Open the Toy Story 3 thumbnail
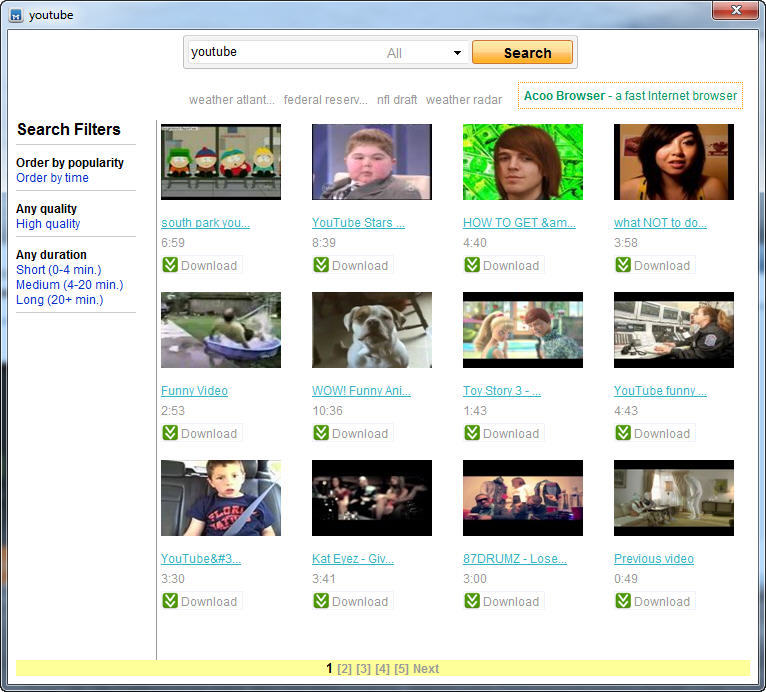Image resolution: width=766 pixels, height=692 pixels. coord(523,330)
